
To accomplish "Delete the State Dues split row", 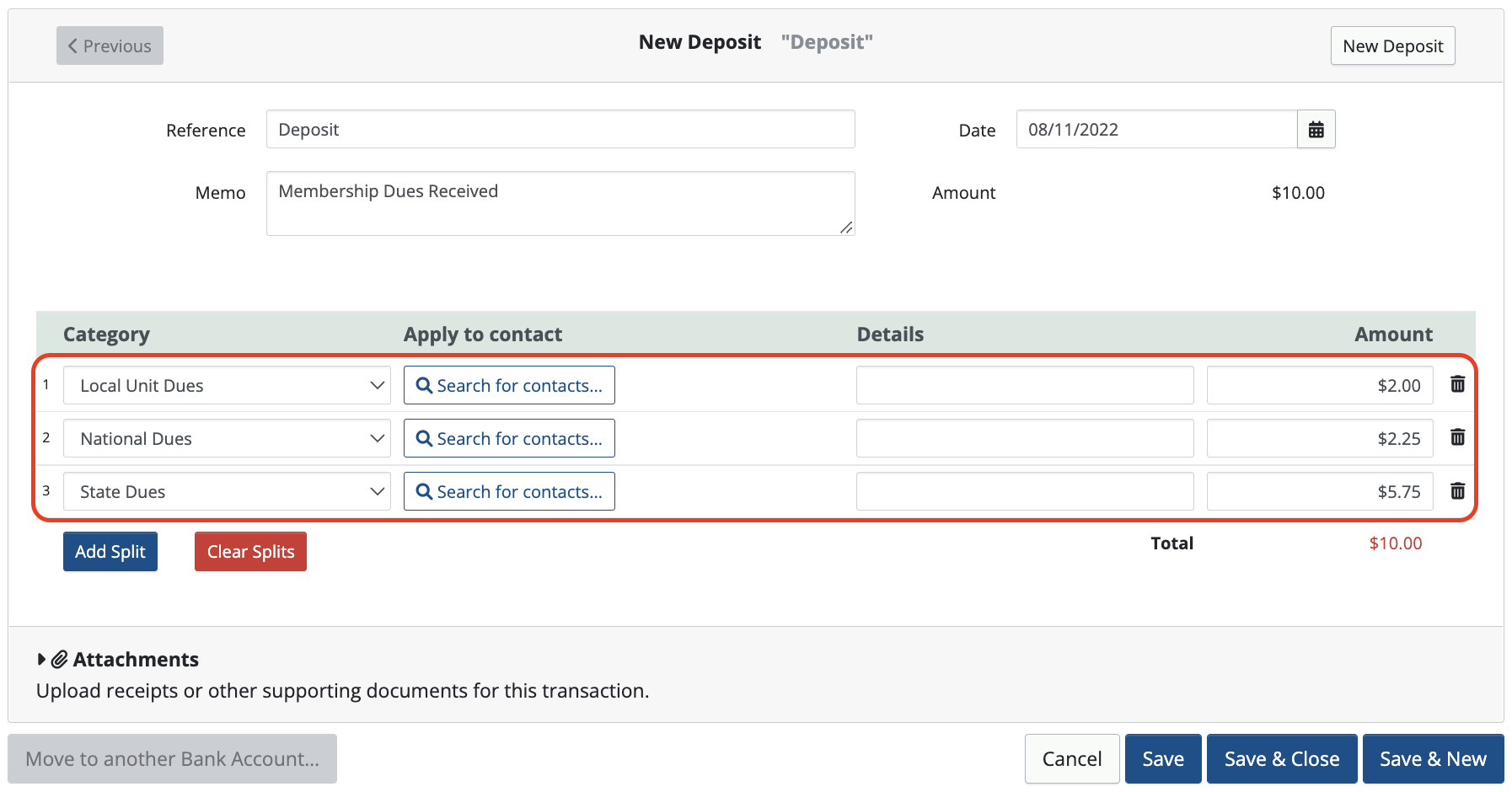I will pyautogui.click(x=1457, y=491).
